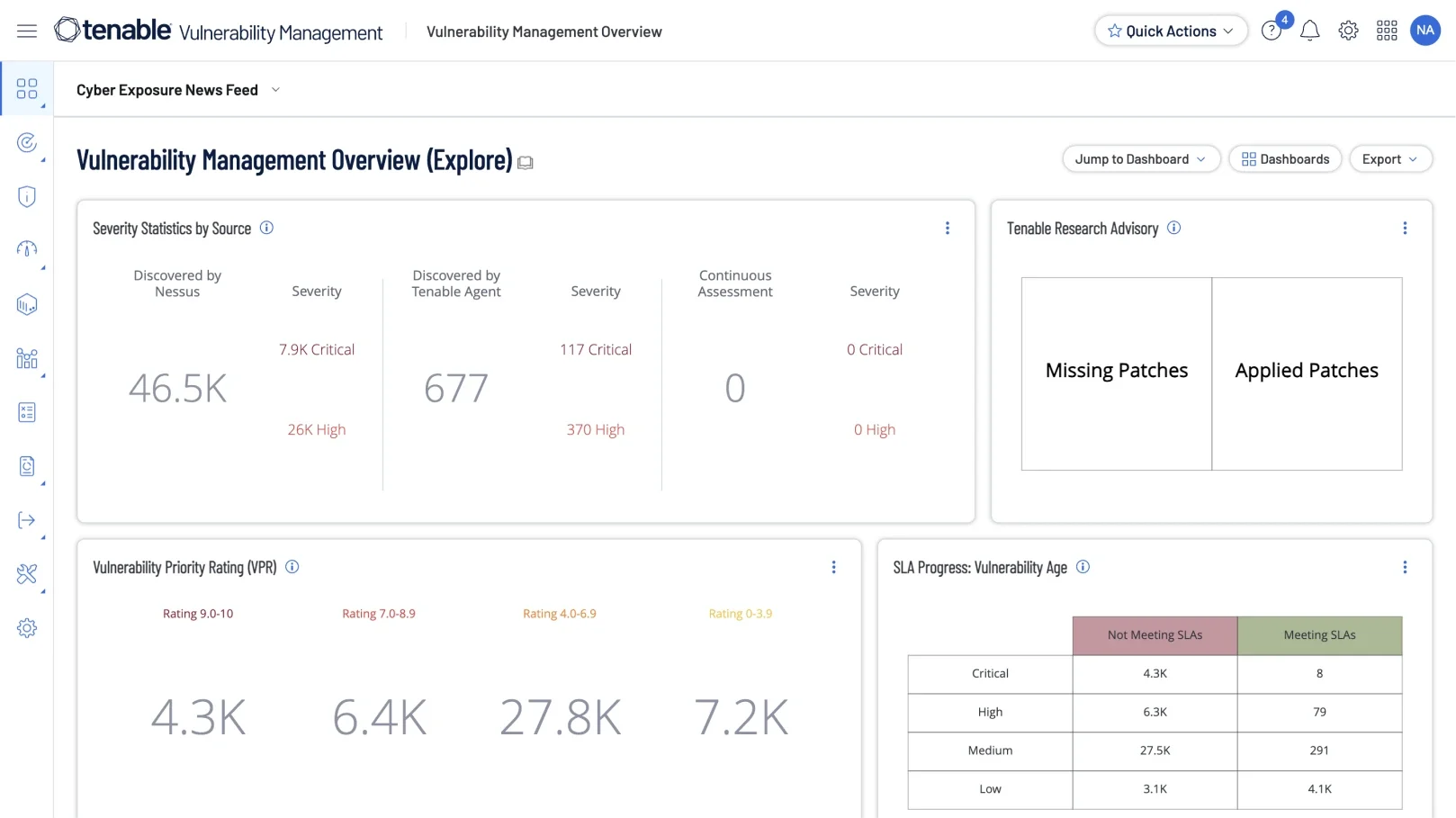Open SLA Progress widget options menu
1456x818 pixels.
pyautogui.click(x=1405, y=567)
